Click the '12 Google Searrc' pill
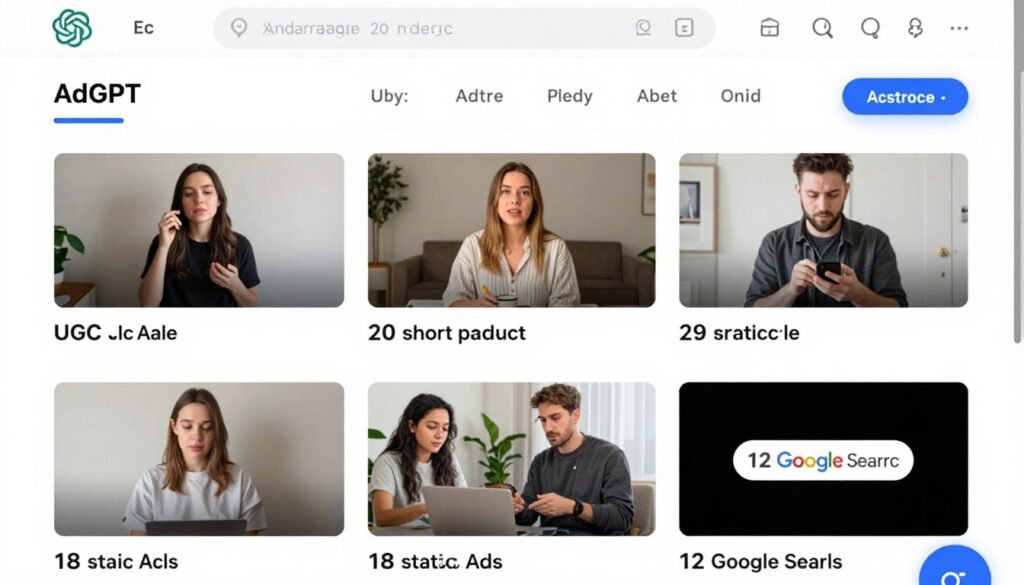This screenshot has width=1024, height=585. click(x=823, y=460)
